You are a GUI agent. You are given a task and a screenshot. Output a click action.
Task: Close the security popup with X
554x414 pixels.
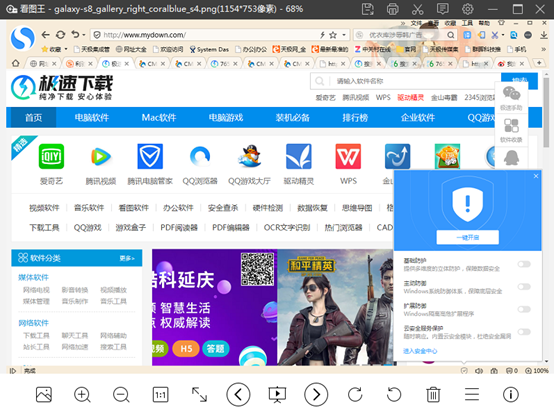coord(536,176)
